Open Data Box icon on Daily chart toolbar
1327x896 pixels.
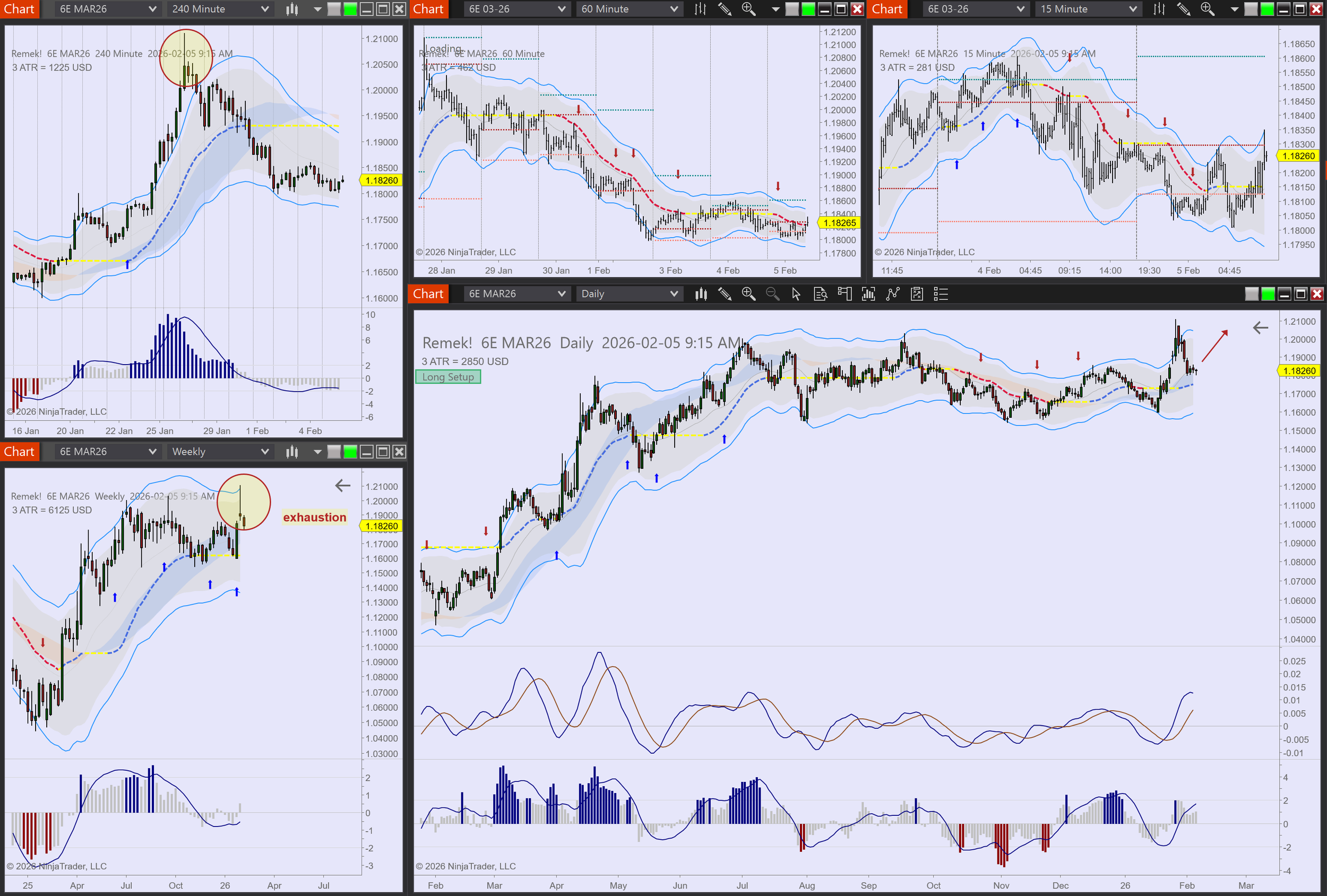820,294
